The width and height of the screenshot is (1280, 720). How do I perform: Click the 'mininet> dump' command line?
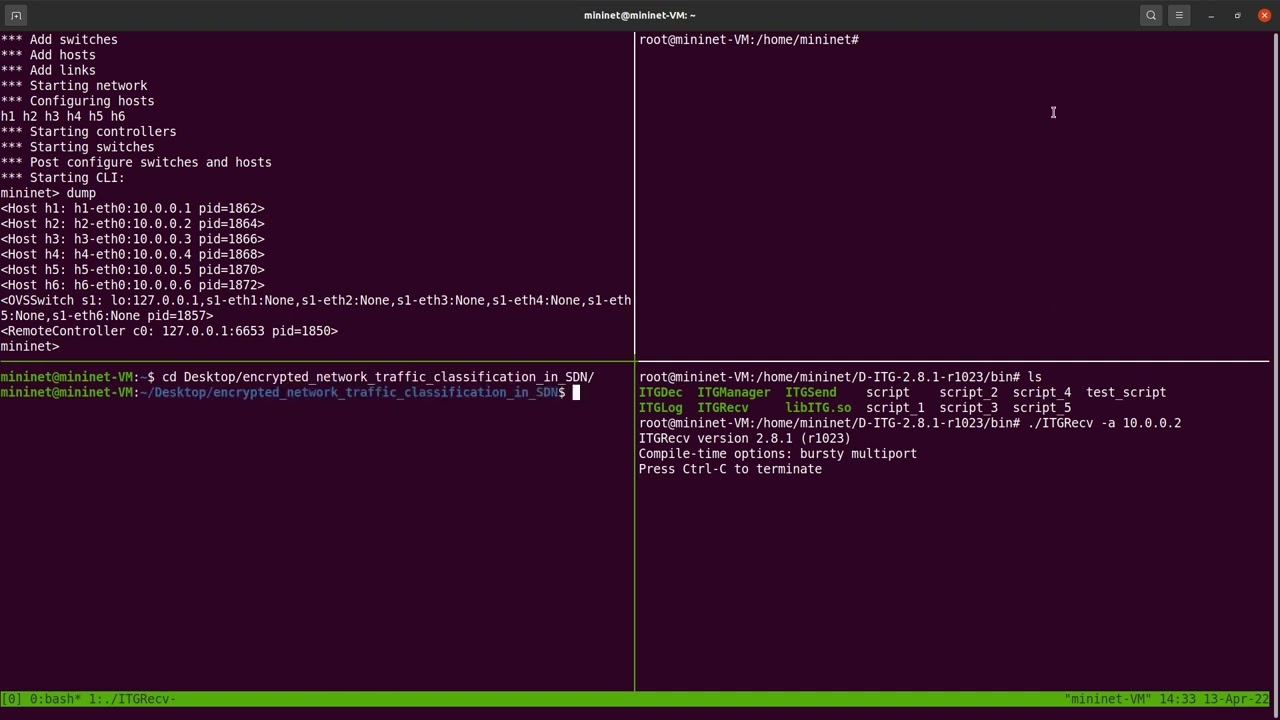tap(48, 193)
